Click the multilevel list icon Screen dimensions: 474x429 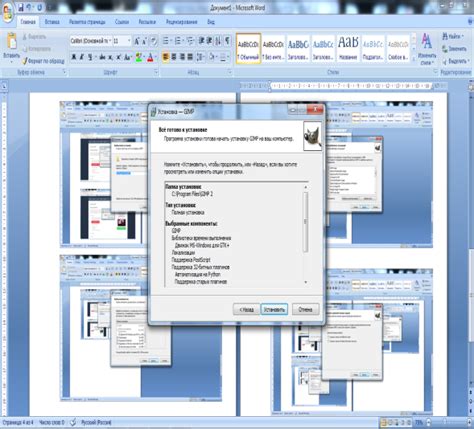point(190,41)
